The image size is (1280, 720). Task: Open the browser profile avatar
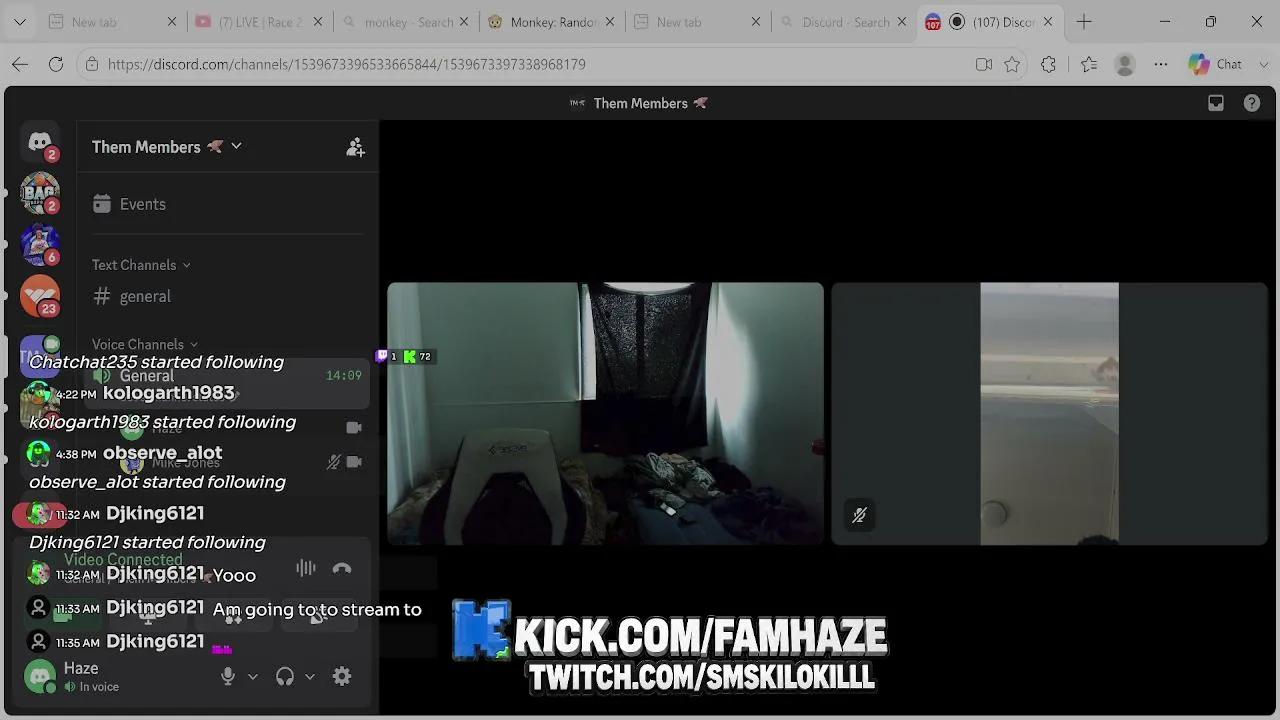[x=1125, y=64]
